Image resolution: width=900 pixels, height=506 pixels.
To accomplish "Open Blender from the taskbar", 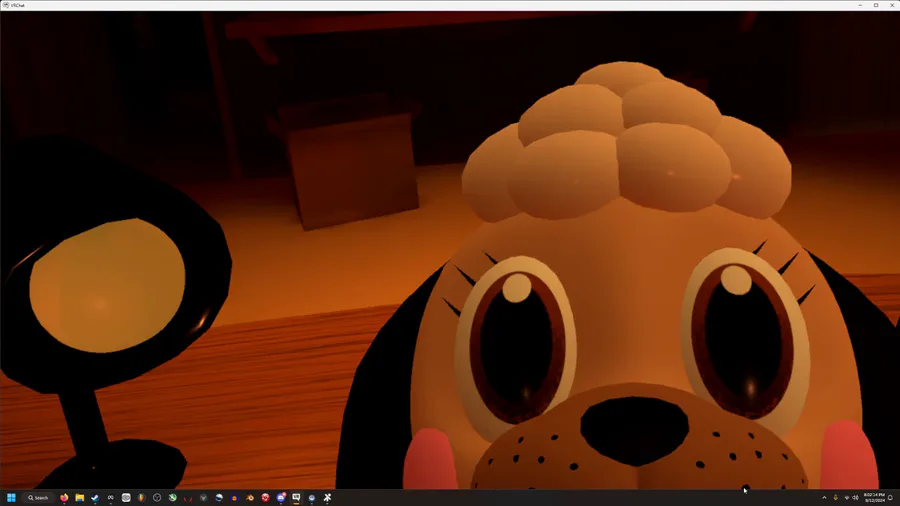I will coord(250,497).
